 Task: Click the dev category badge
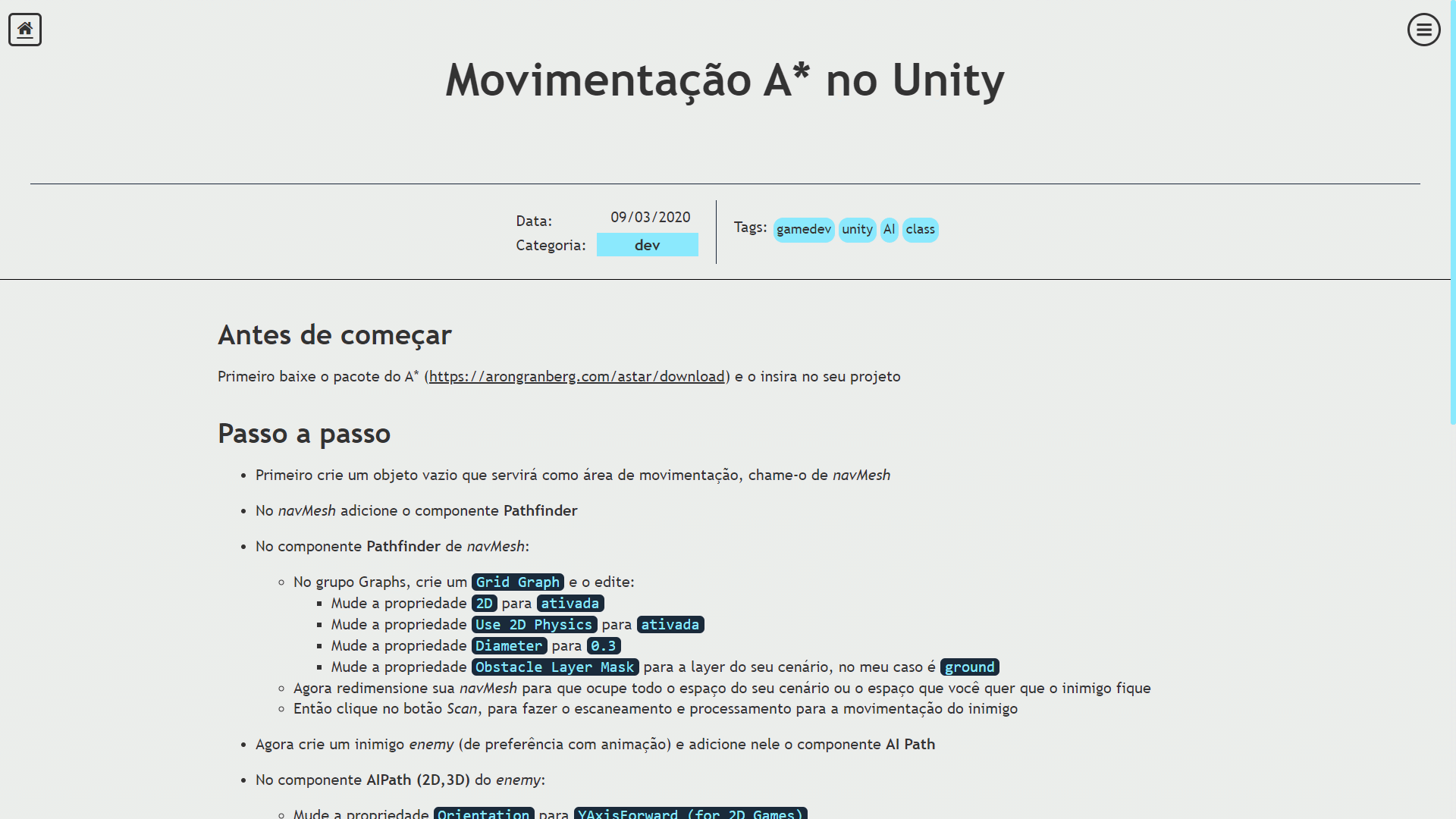click(x=648, y=246)
